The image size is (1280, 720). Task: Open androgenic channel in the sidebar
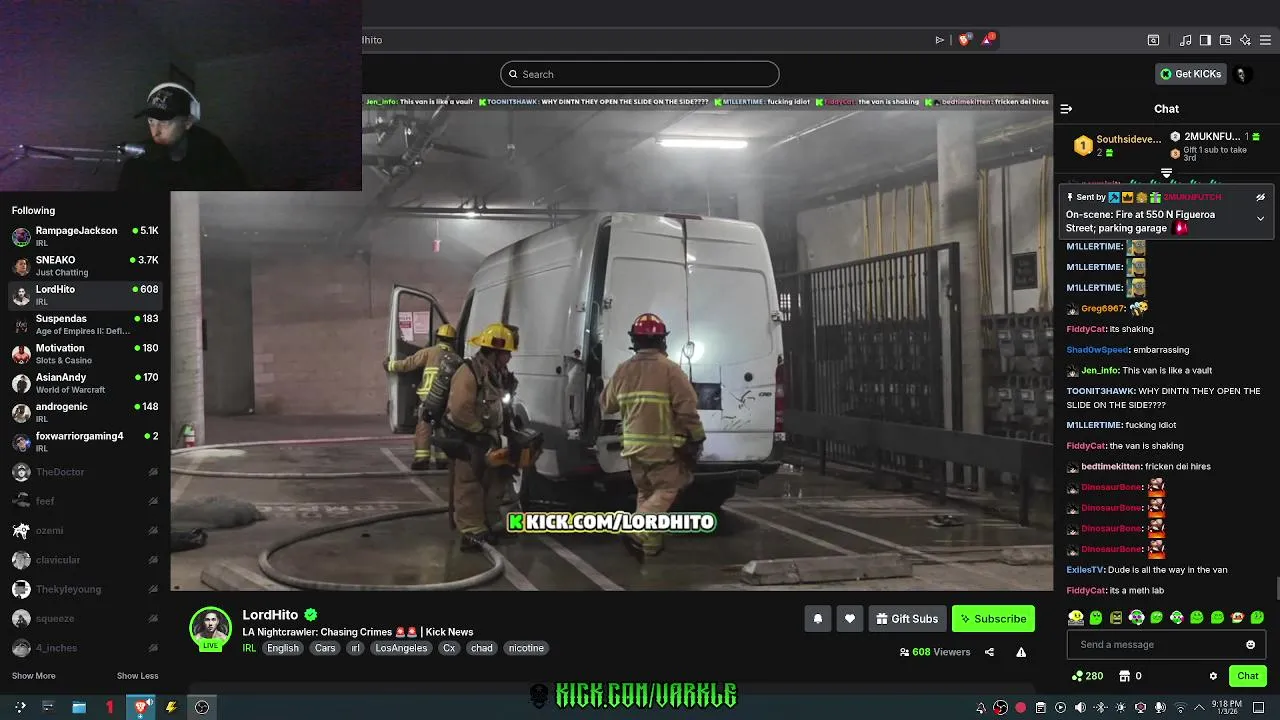coord(85,412)
